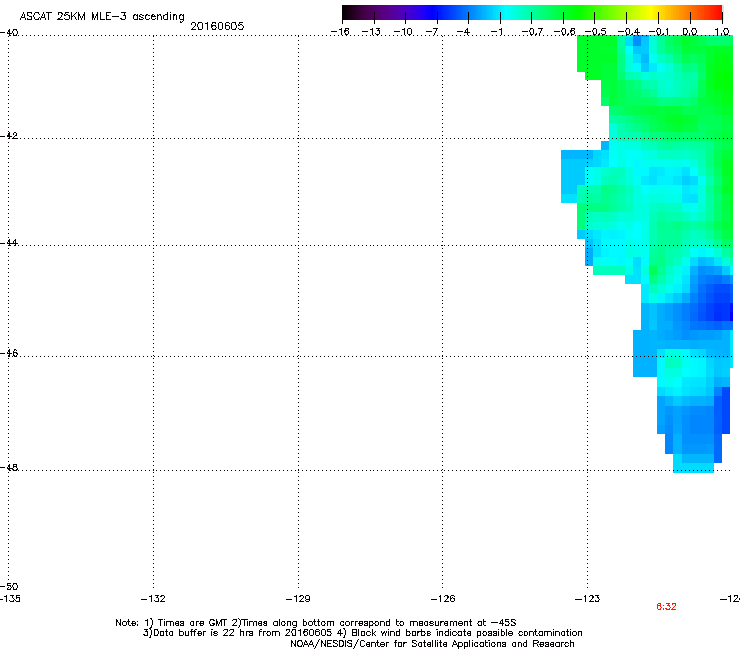This screenshot has width=740, height=650.
Task: Click the -0.6 label on the color scale
Action: 564,32
